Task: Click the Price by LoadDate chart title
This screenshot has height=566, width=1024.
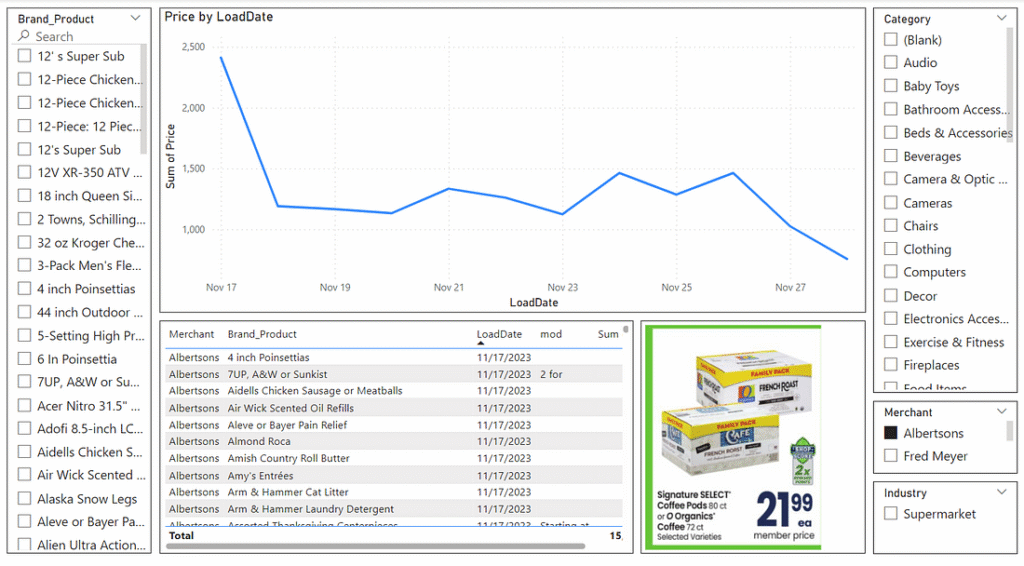Action: 219,17
